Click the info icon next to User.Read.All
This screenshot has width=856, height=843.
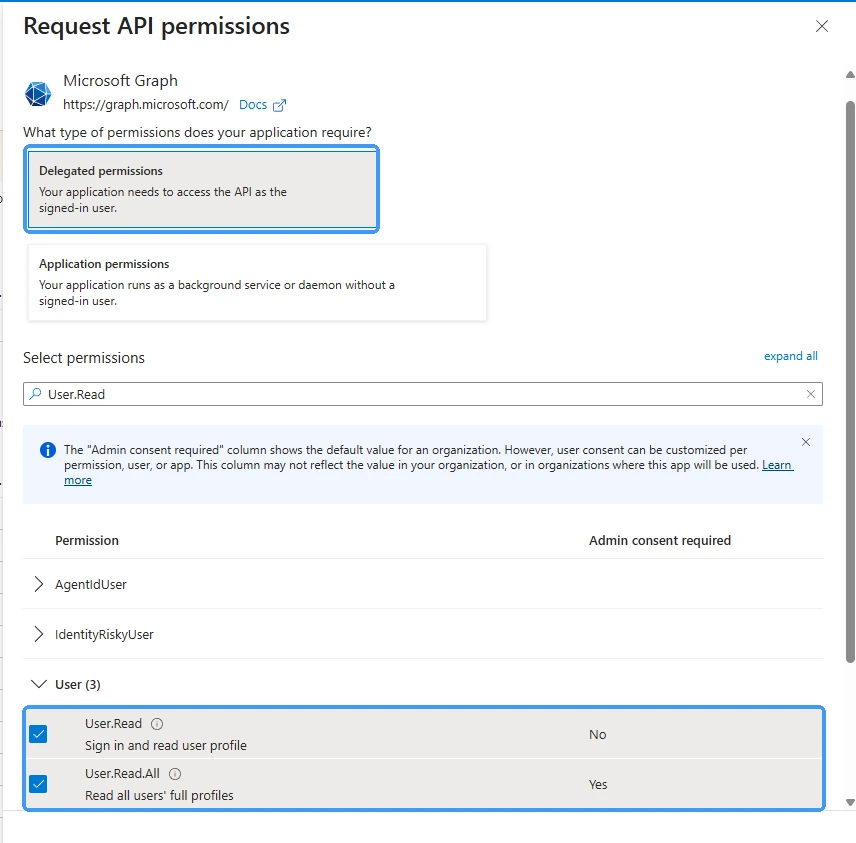coord(175,774)
